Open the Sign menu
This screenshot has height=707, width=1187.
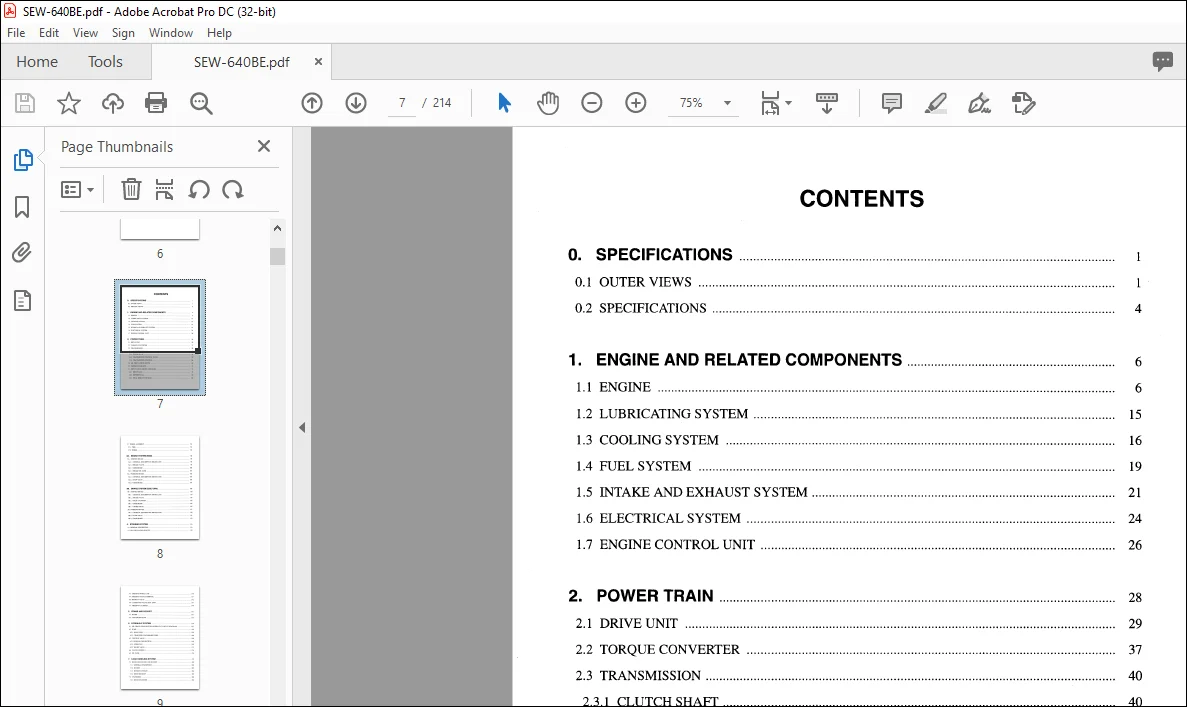click(x=123, y=33)
